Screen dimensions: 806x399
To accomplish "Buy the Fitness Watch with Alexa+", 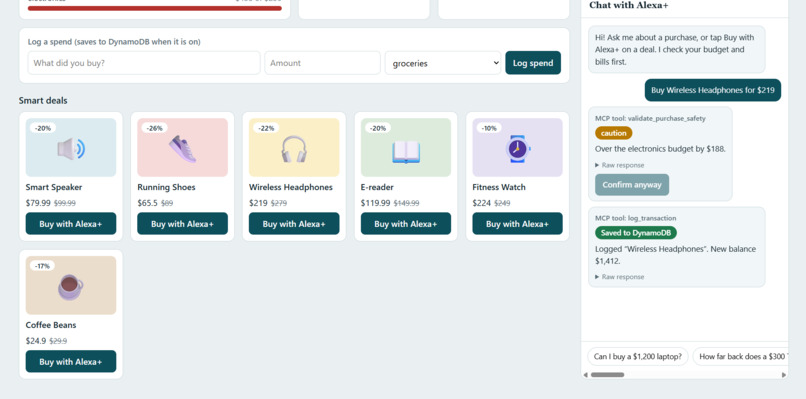I will pyautogui.click(x=518, y=224).
